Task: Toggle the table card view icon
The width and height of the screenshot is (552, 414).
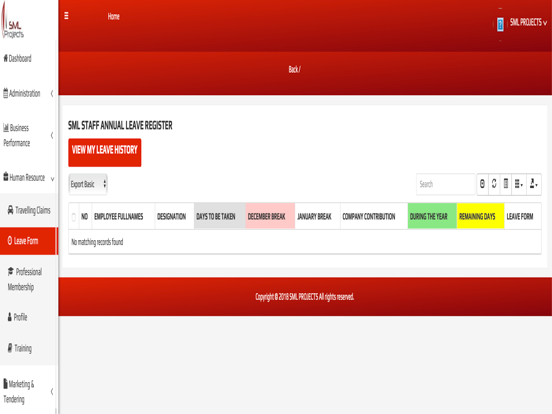Action: pyautogui.click(x=506, y=184)
